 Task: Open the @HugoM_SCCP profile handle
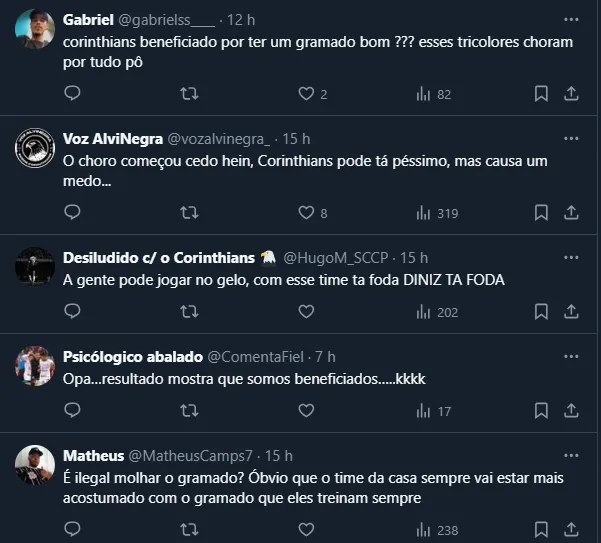pyautogui.click(x=340, y=257)
